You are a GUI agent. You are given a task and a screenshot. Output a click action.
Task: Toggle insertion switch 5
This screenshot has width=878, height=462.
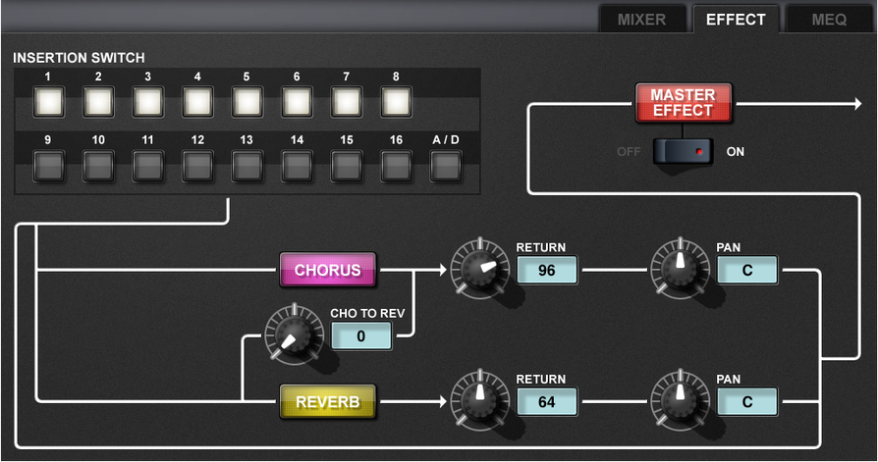click(247, 102)
